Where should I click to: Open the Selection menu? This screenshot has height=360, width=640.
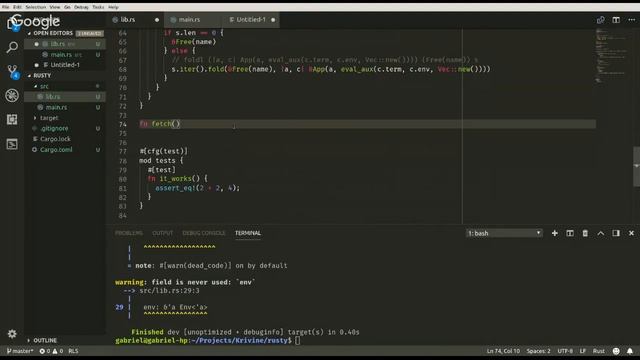36,7
